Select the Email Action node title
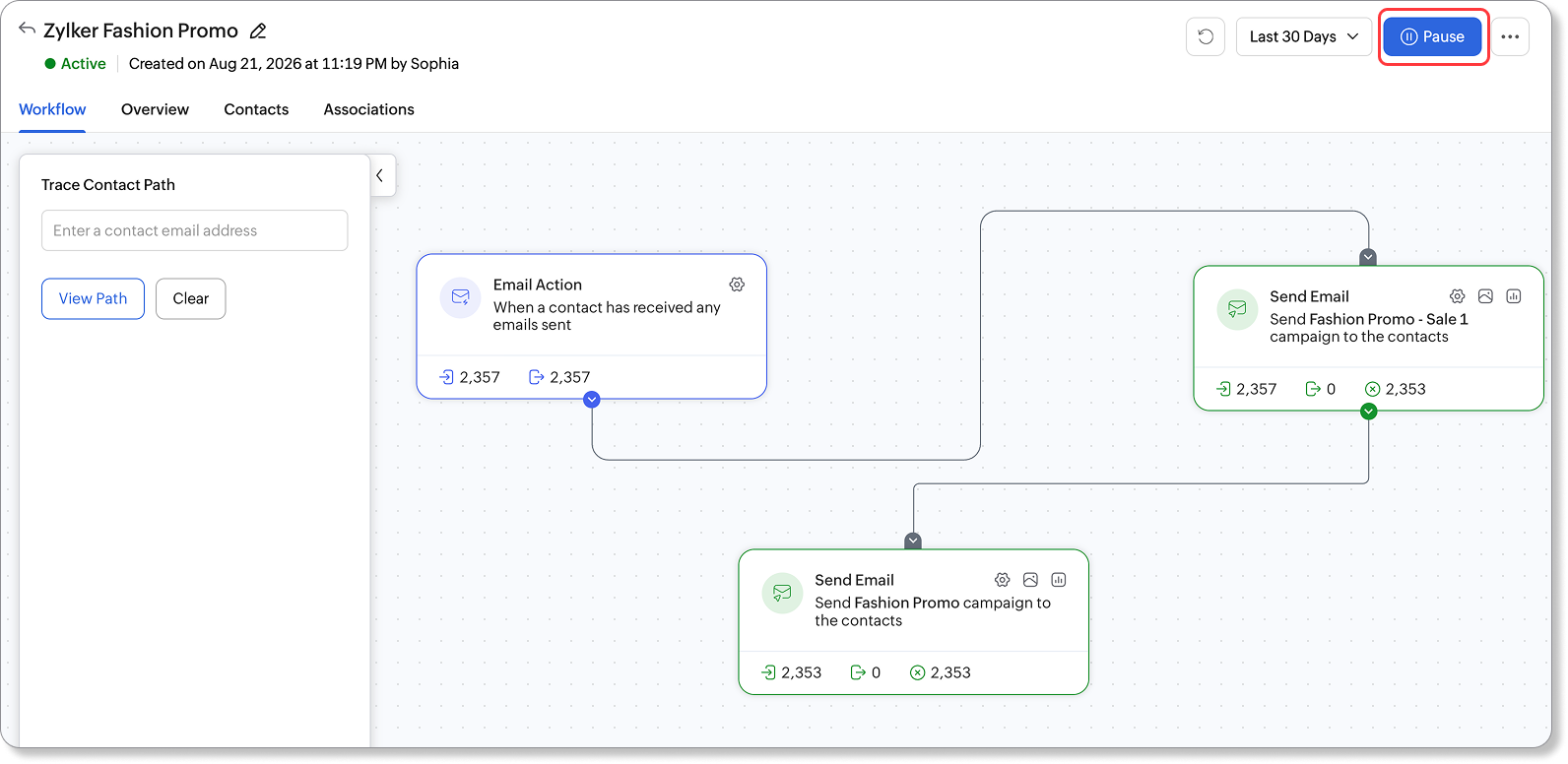This screenshot has width=1568, height=764. (x=538, y=285)
